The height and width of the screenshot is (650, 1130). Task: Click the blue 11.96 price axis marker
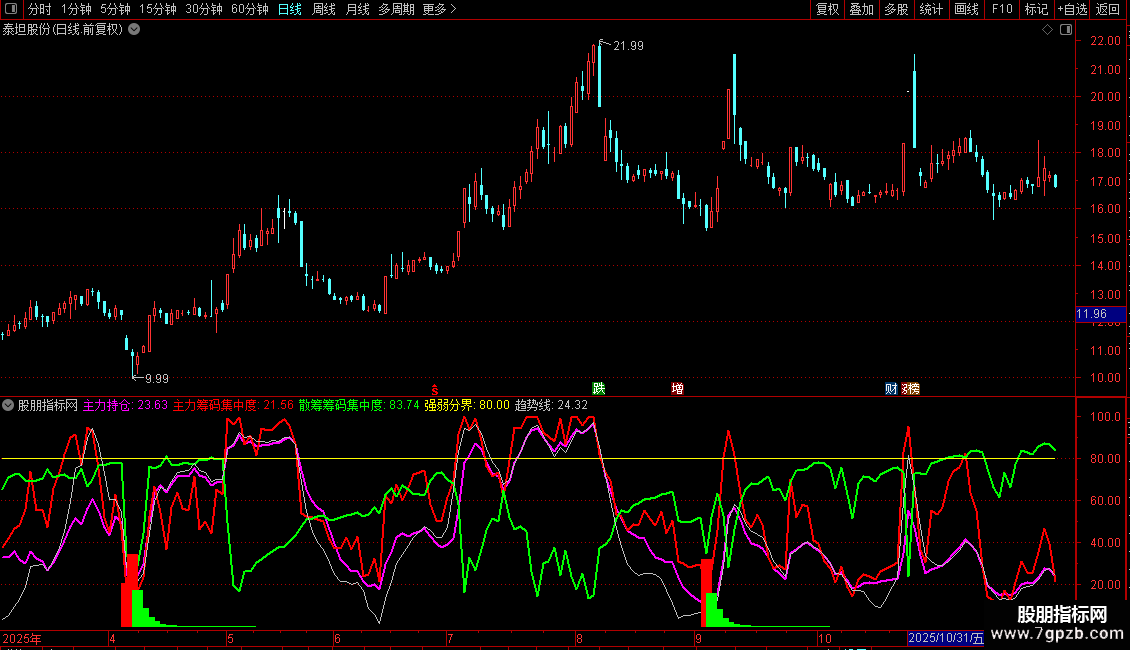pyautogui.click(x=1091, y=314)
